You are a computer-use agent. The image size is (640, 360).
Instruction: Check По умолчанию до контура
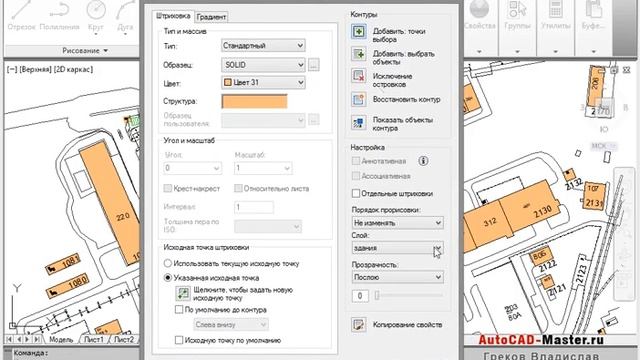[x=179, y=309]
